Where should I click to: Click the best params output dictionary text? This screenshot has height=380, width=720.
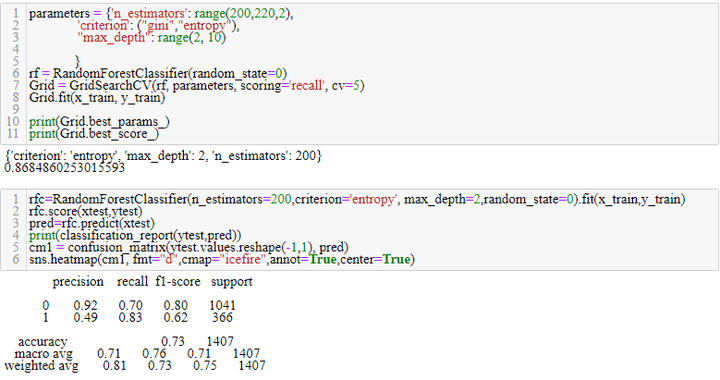pyautogui.click(x=163, y=156)
